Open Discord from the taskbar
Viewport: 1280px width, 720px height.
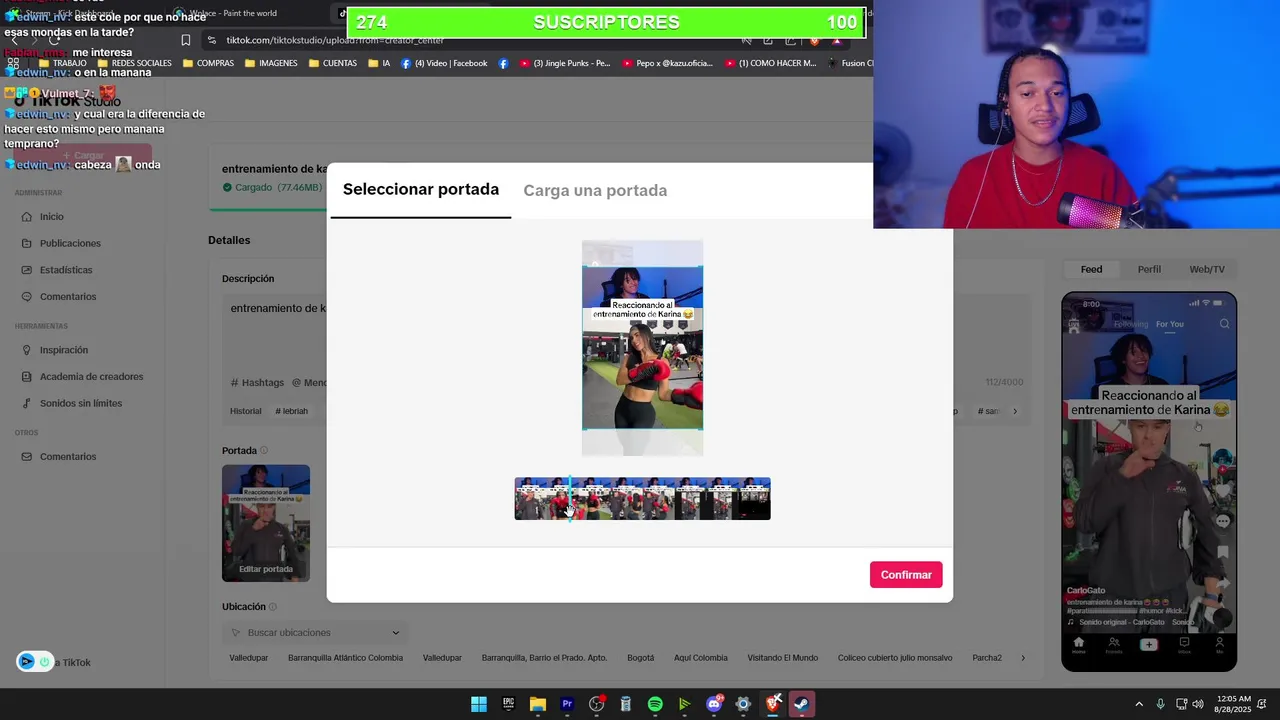pyautogui.click(x=714, y=704)
